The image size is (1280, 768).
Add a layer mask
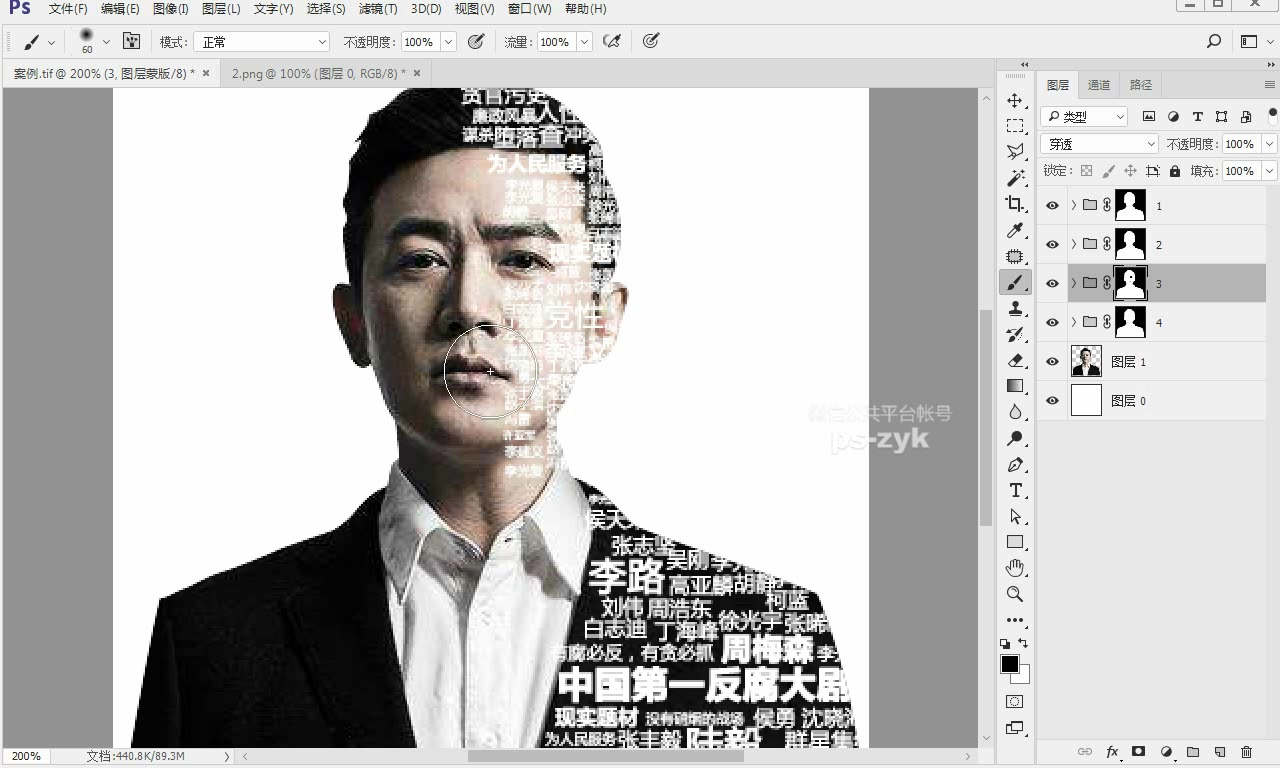(x=1138, y=752)
